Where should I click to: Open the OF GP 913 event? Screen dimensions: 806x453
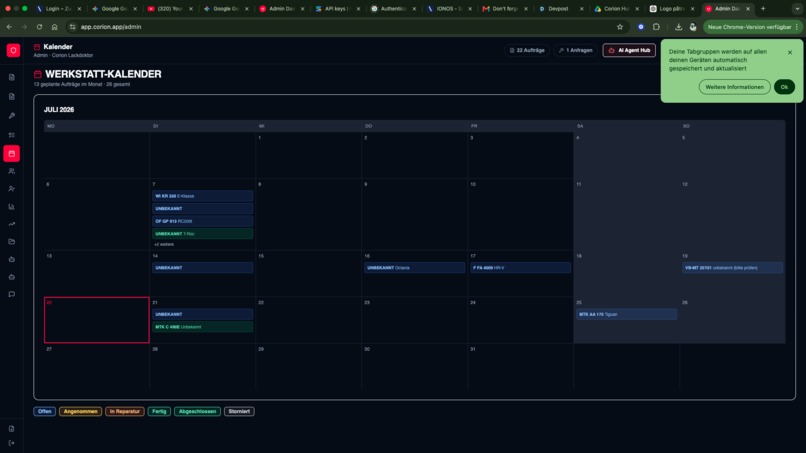203,221
